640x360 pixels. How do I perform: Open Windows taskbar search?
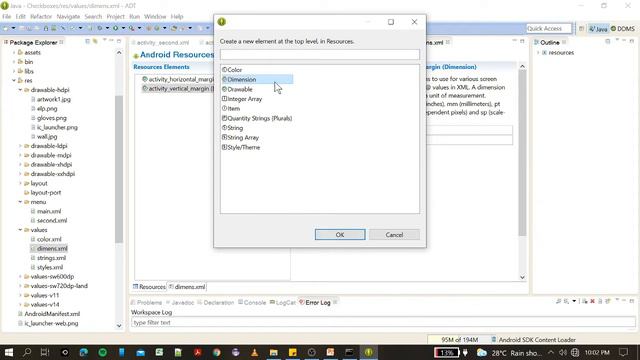pos(27,352)
